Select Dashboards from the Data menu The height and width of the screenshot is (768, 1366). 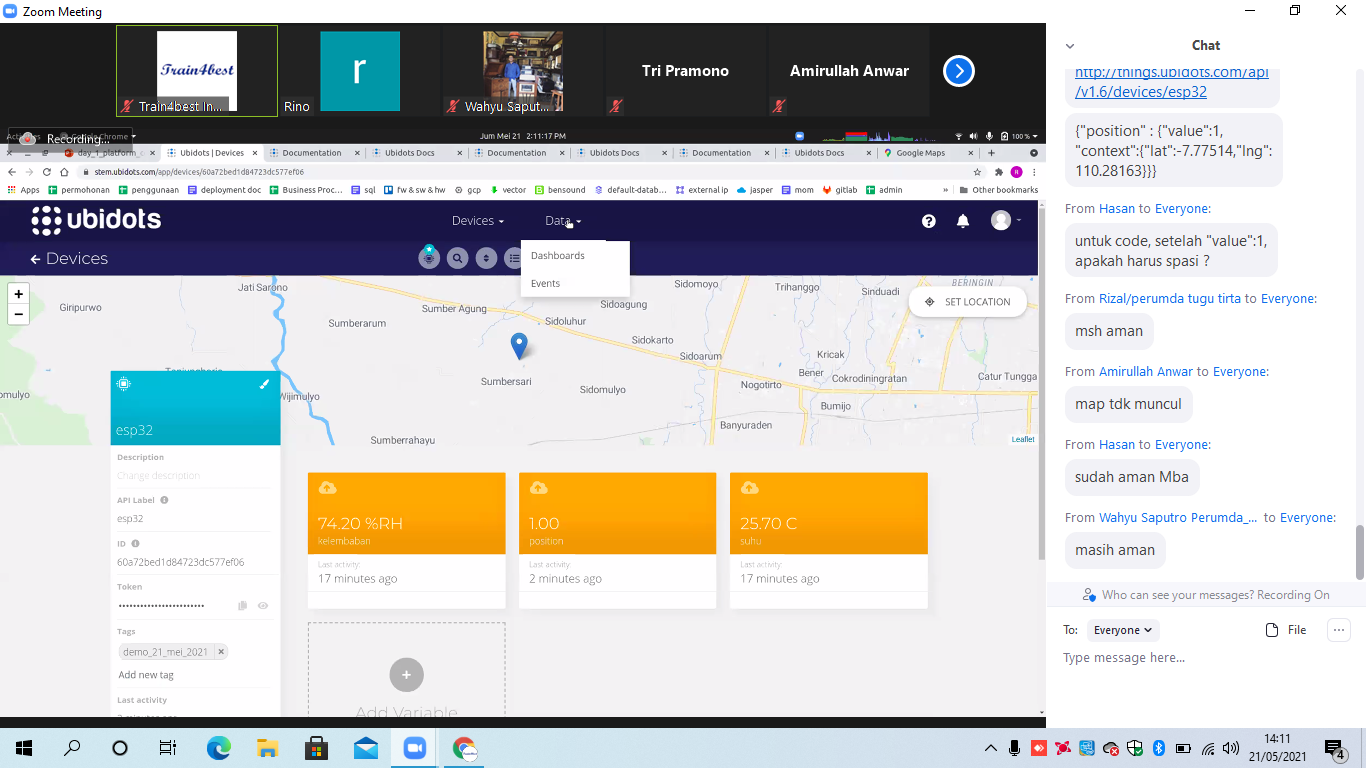(x=558, y=256)
